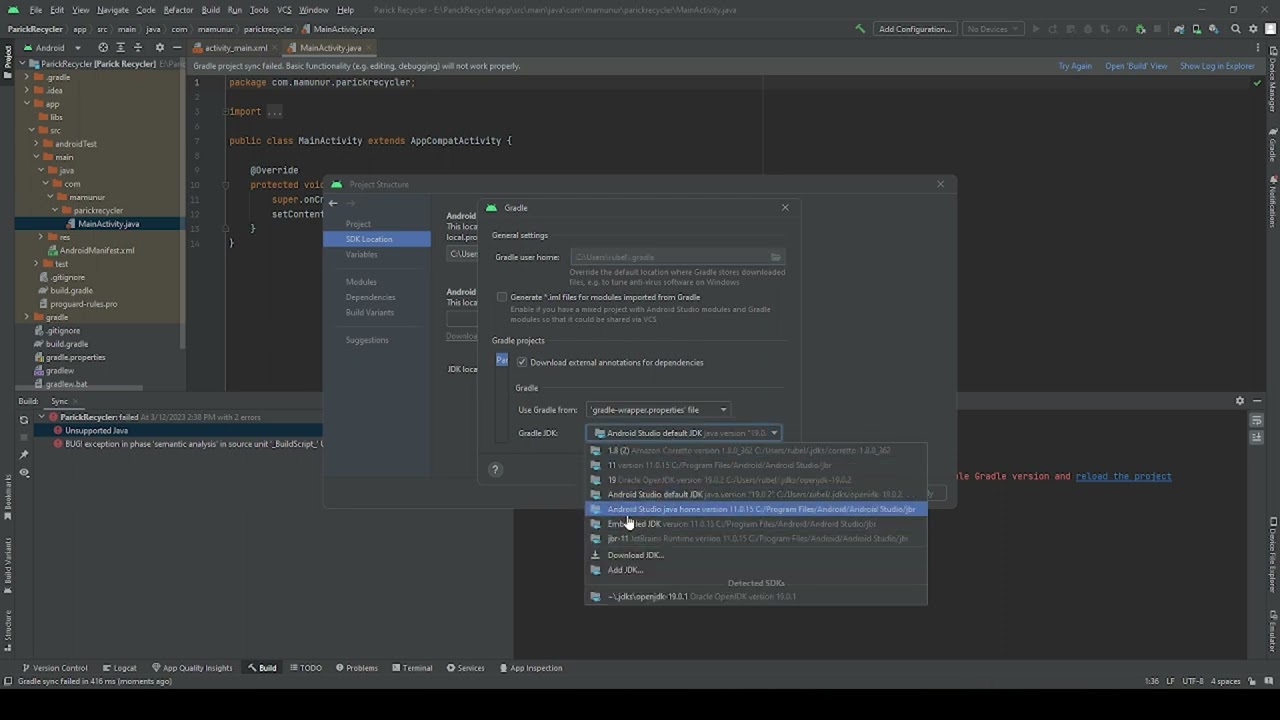This screenshot has width=1280, height=720.
Task: Select Embedded JDK option in list
Action: click(x=756, y=524)
